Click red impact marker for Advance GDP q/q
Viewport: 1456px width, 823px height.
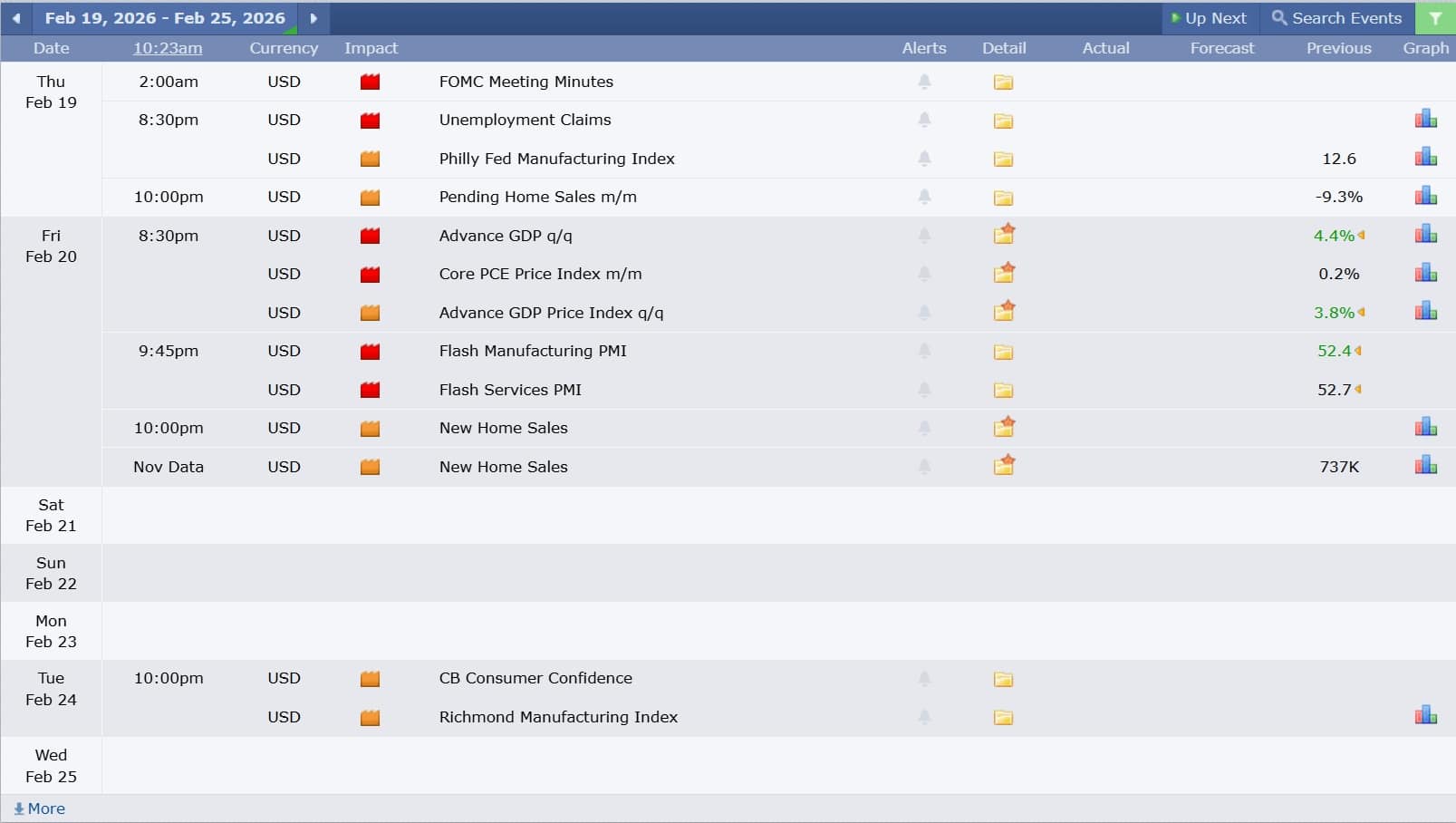370,236
